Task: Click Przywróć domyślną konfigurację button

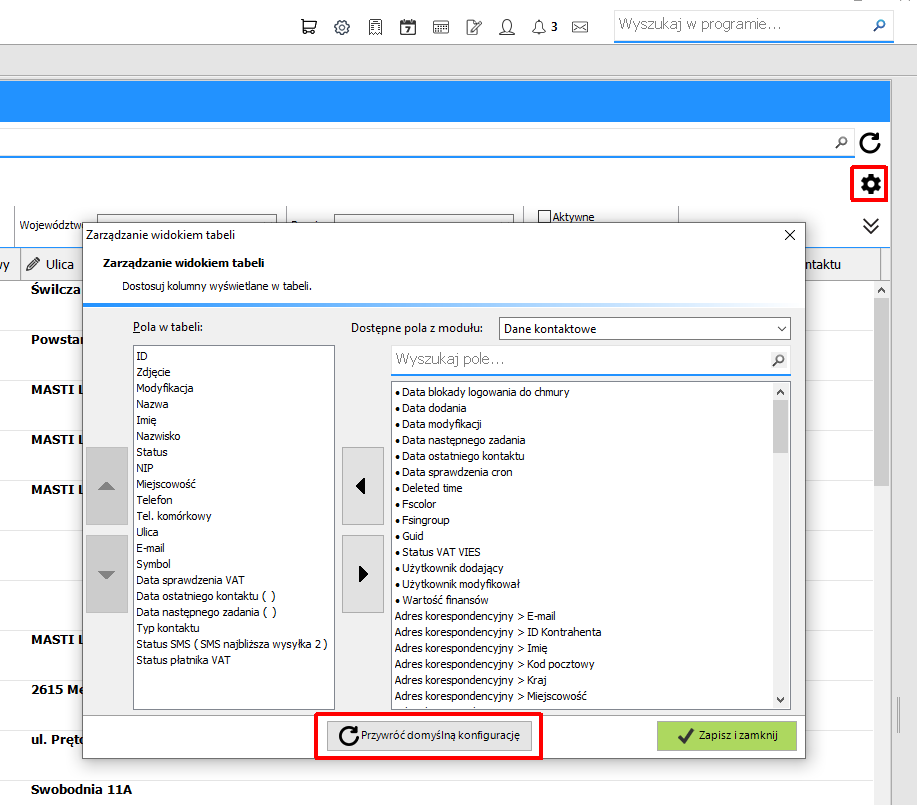Action: pos(429,736)
